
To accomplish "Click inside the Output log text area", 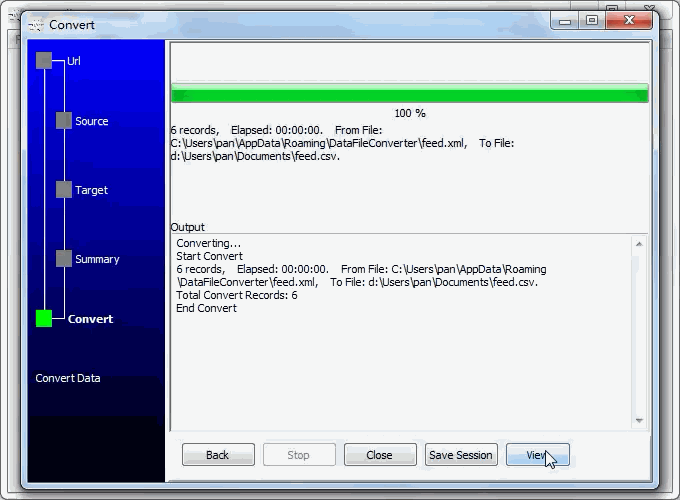I will click(400, 370).
